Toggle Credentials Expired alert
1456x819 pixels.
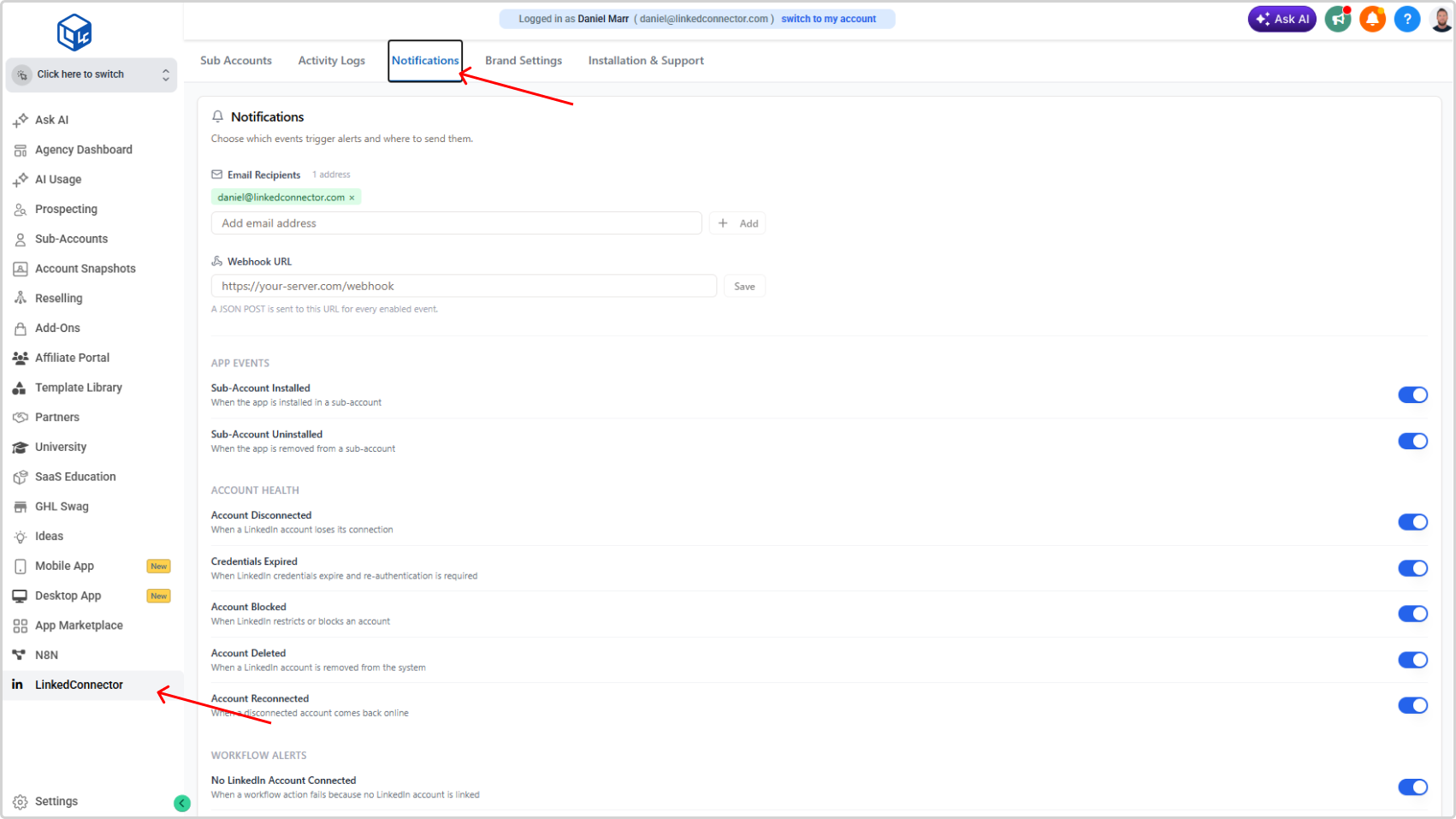1412,568
